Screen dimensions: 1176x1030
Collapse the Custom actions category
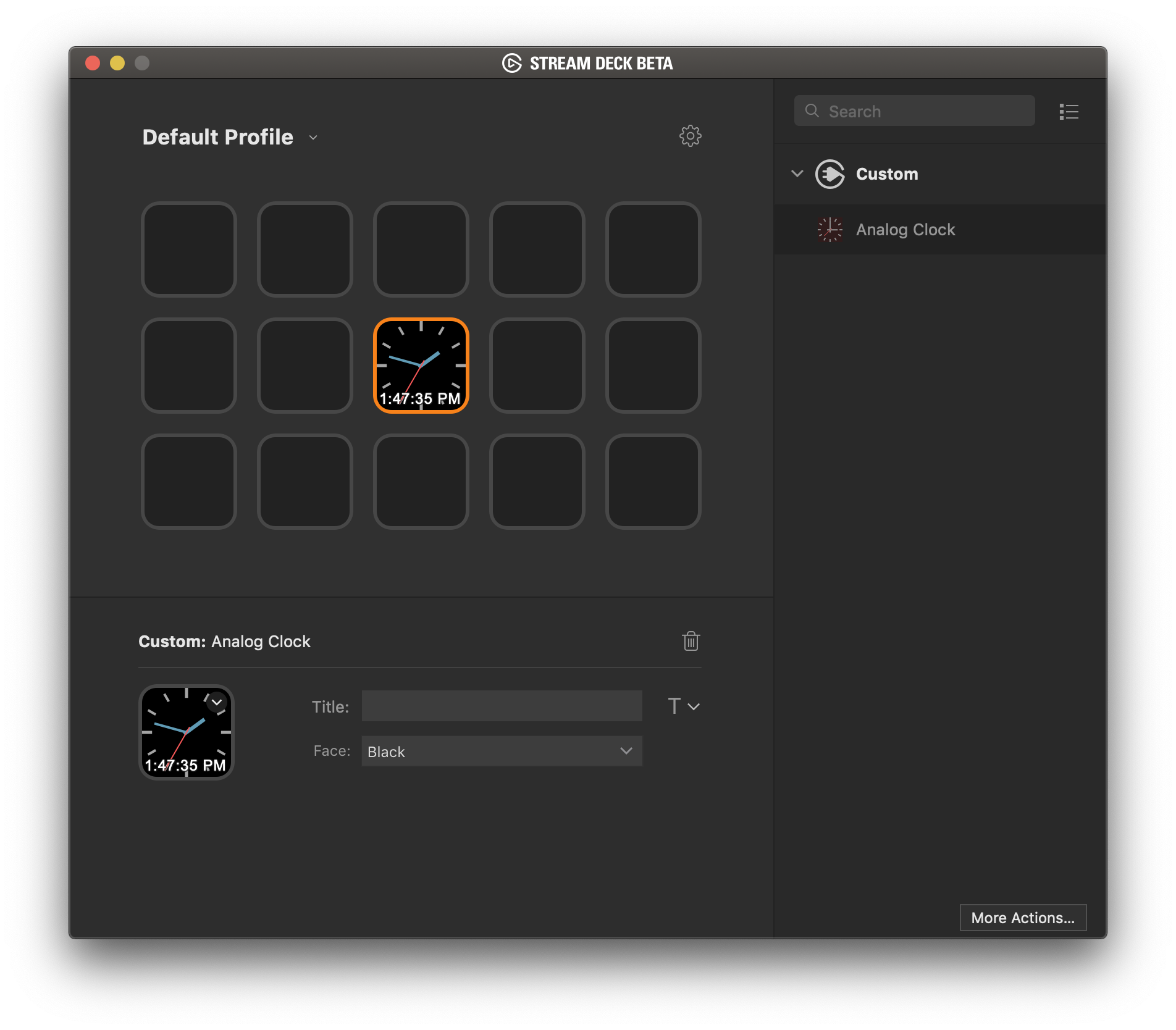click(x=797, y=174)
